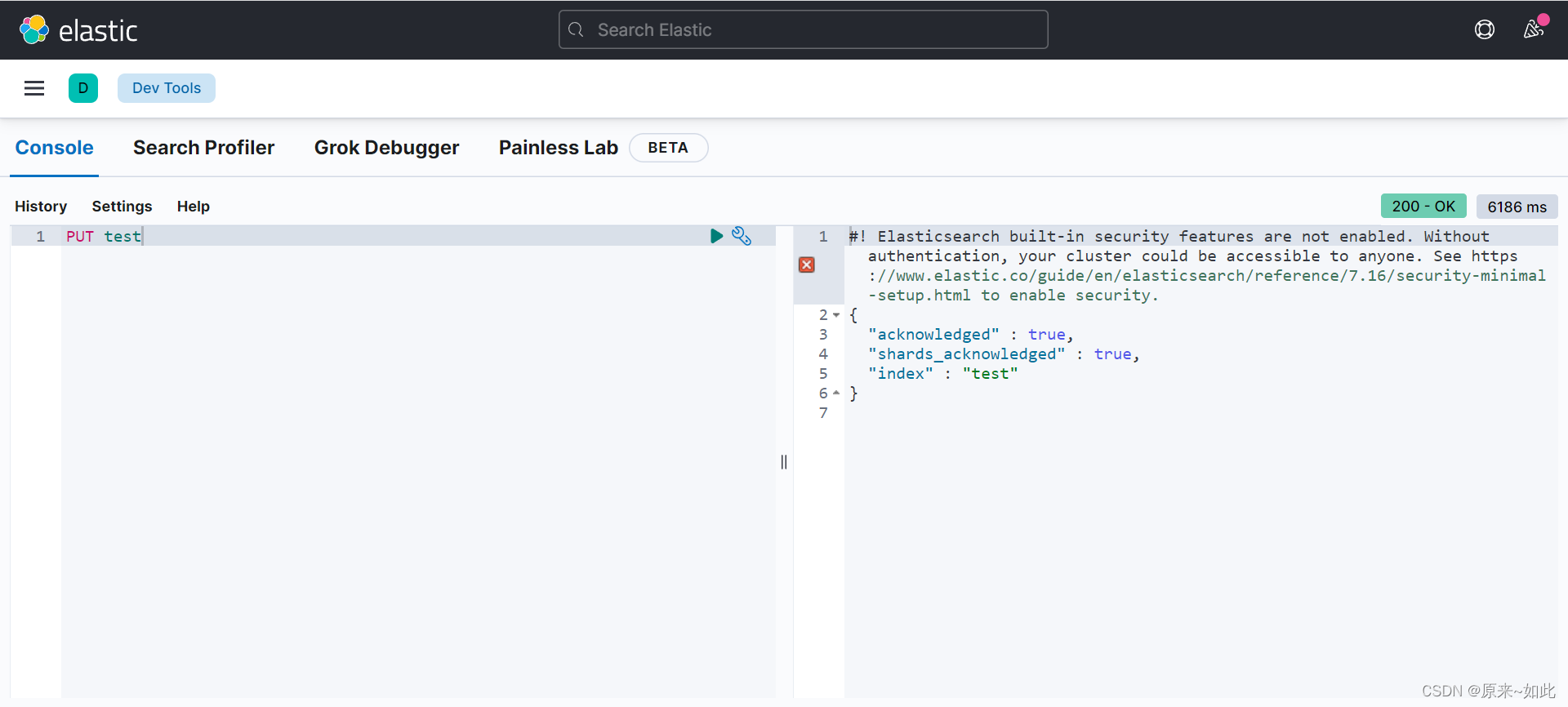Click the "index" key in response
Screen dimensions: 1568x707
point(901,374)
